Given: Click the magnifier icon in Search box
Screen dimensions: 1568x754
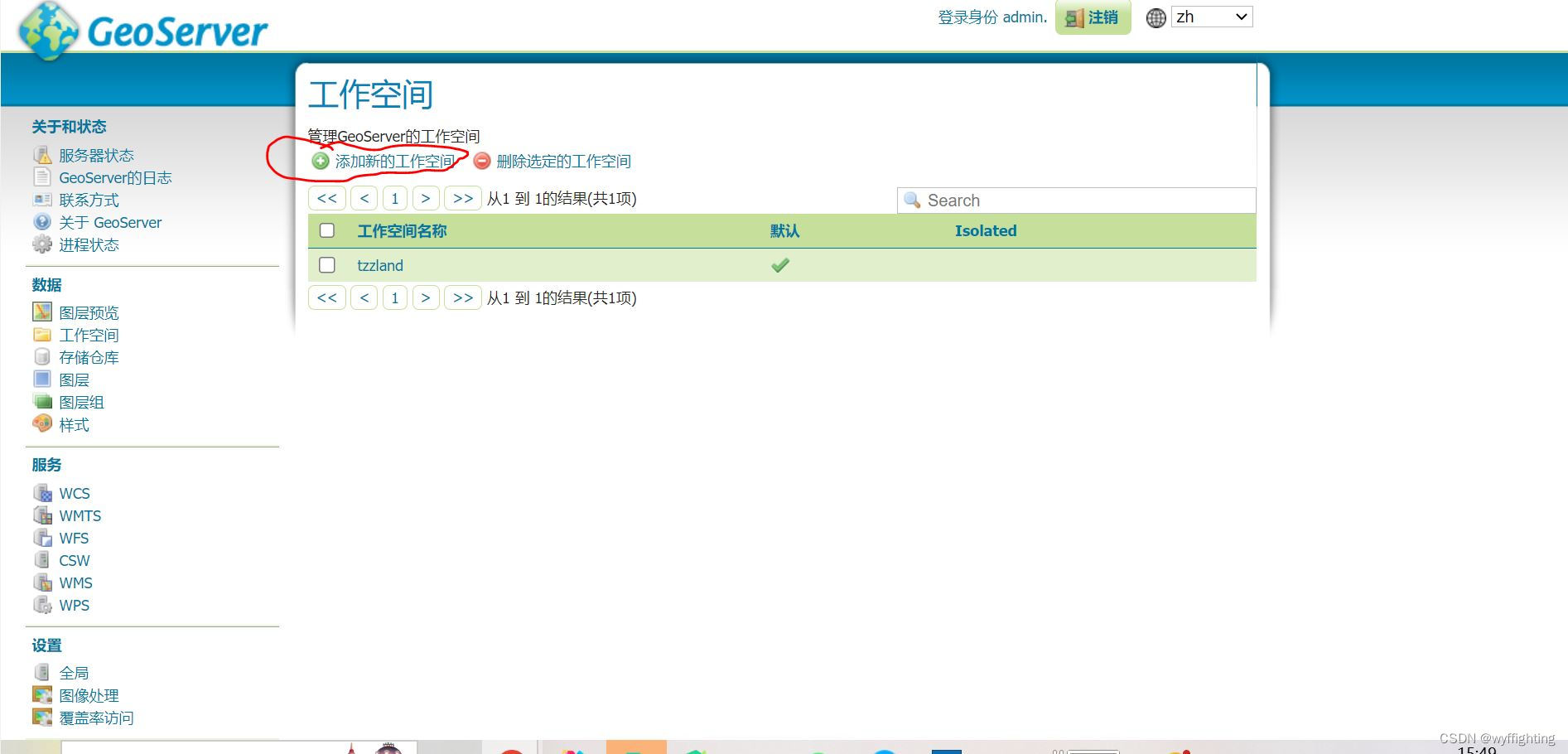Looking at the screenshot, I should click(x=912, y=201).
